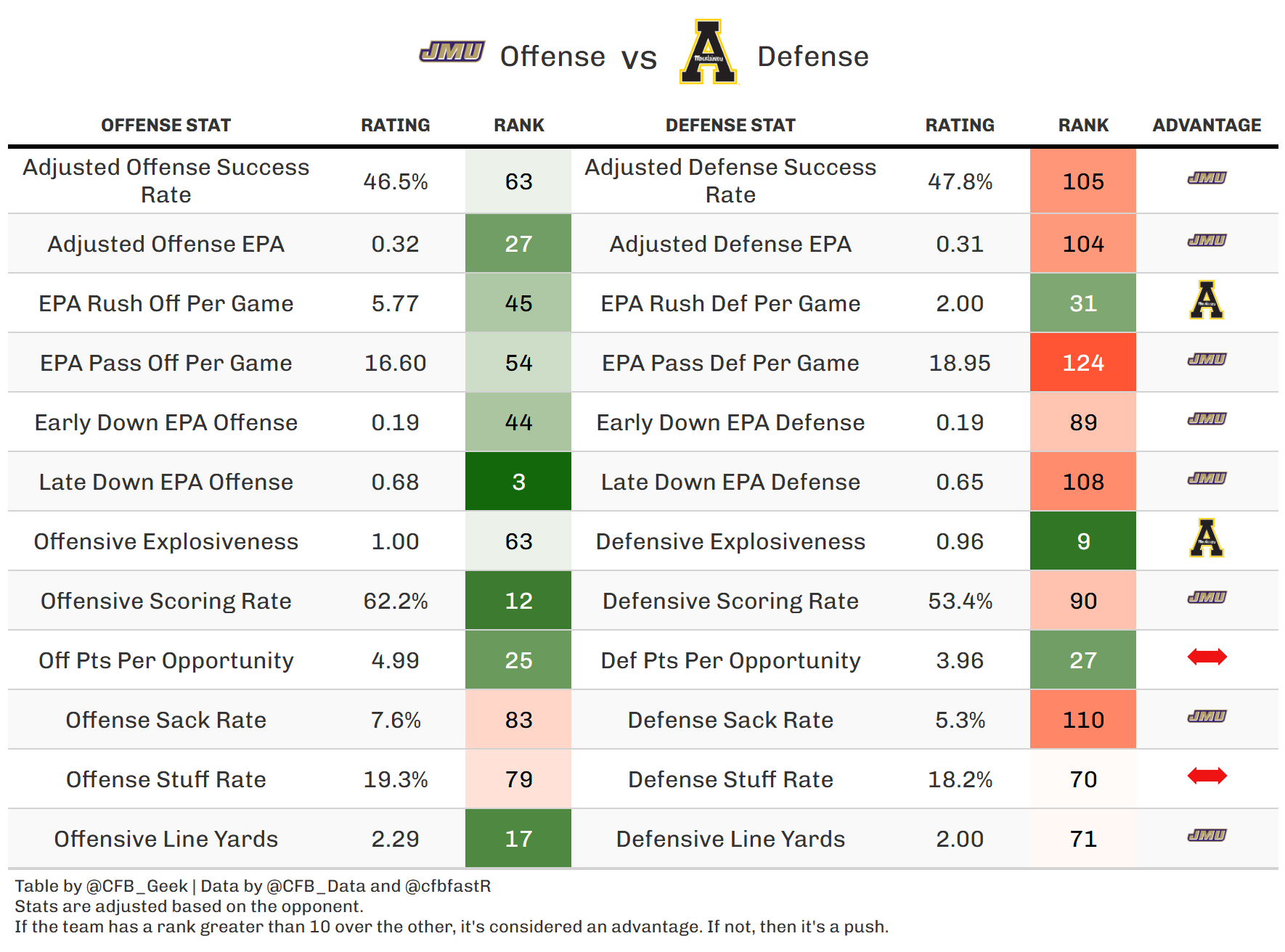This screenshot has height=952, width=1285.
Task: Click the red rank 124 cell
Action: [1083, 363]
